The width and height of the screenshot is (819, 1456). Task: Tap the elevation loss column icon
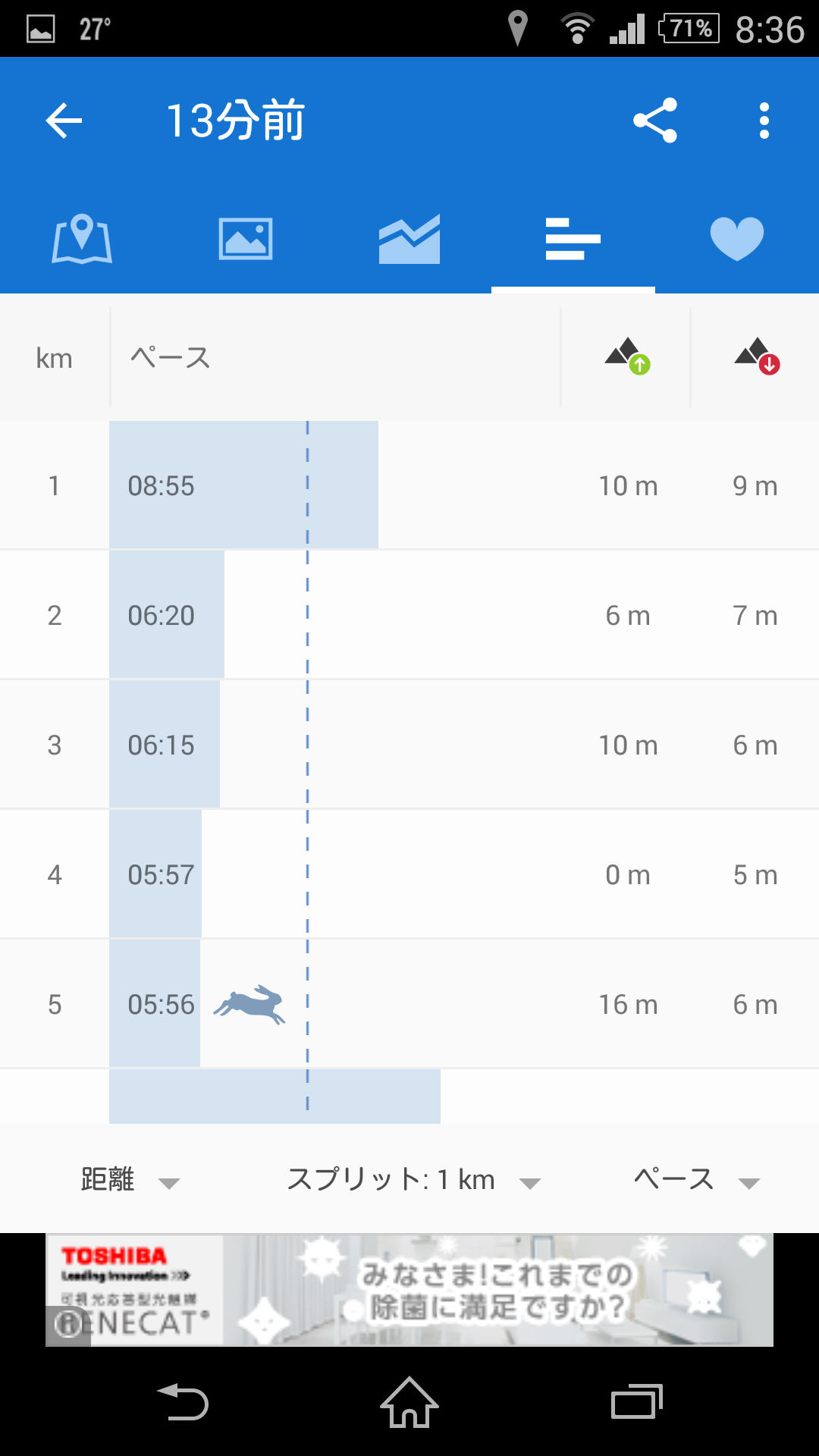coord(758,356)
